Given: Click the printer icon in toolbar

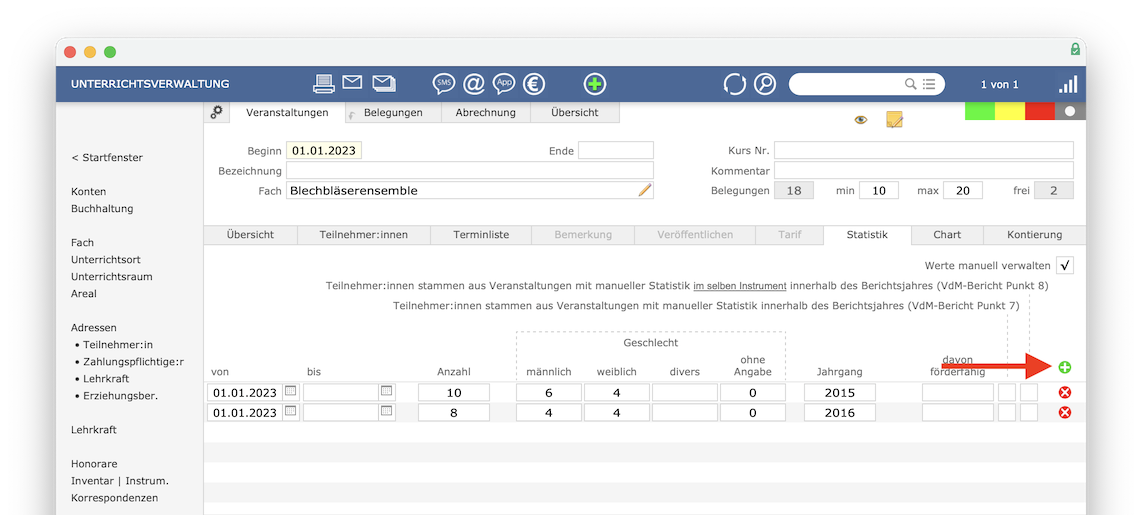Looking at the screenshot, I should click(324, 84).
